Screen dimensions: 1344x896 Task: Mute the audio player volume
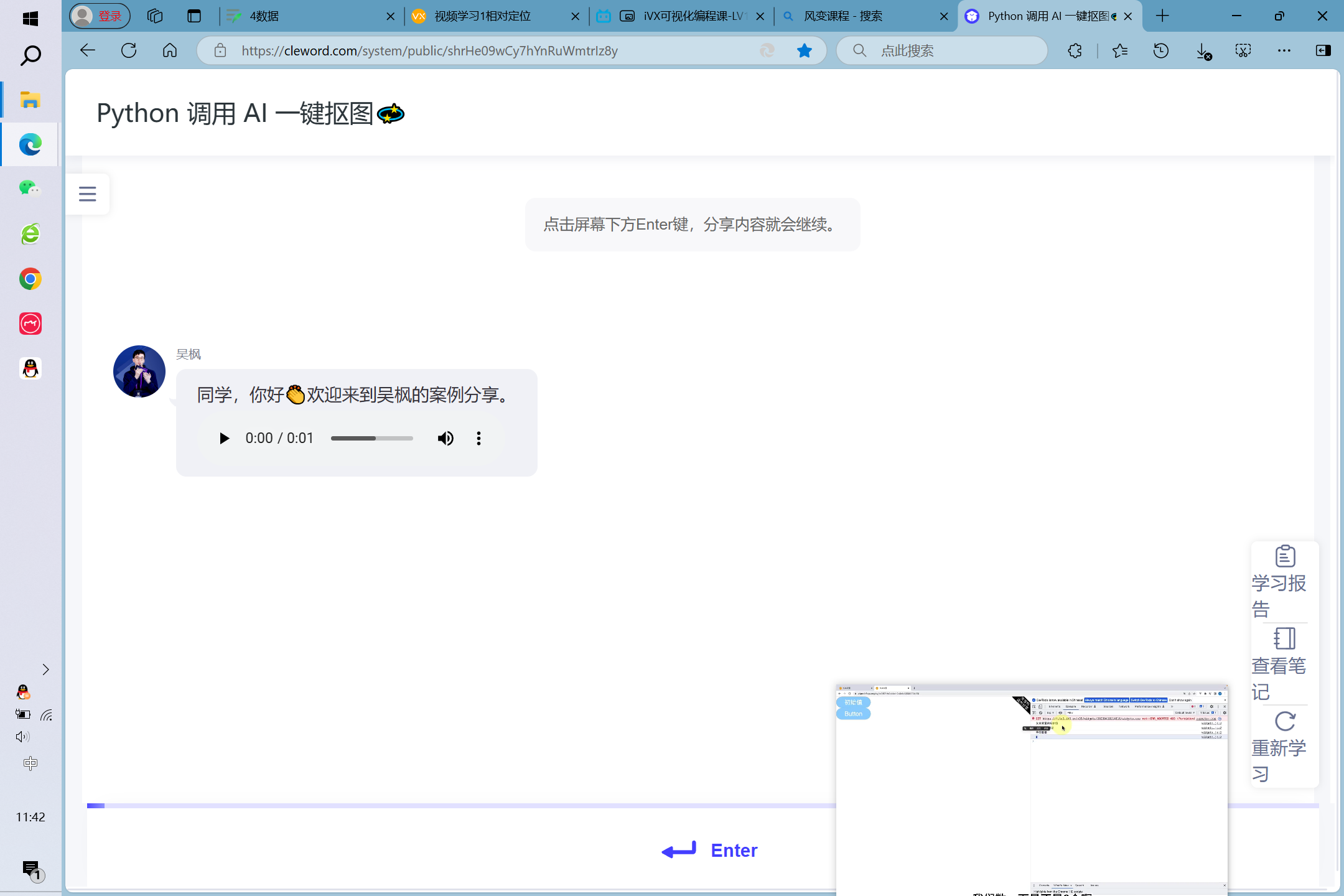(446, 438)
